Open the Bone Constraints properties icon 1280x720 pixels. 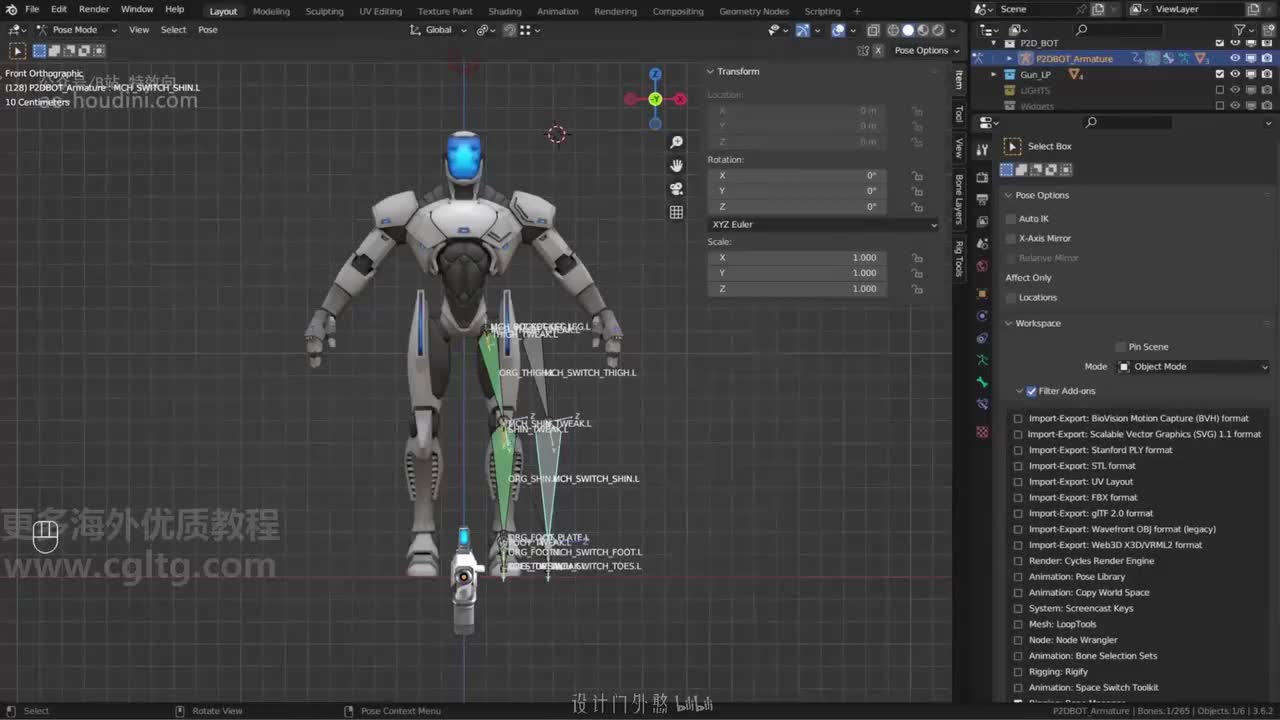[982, 404]
